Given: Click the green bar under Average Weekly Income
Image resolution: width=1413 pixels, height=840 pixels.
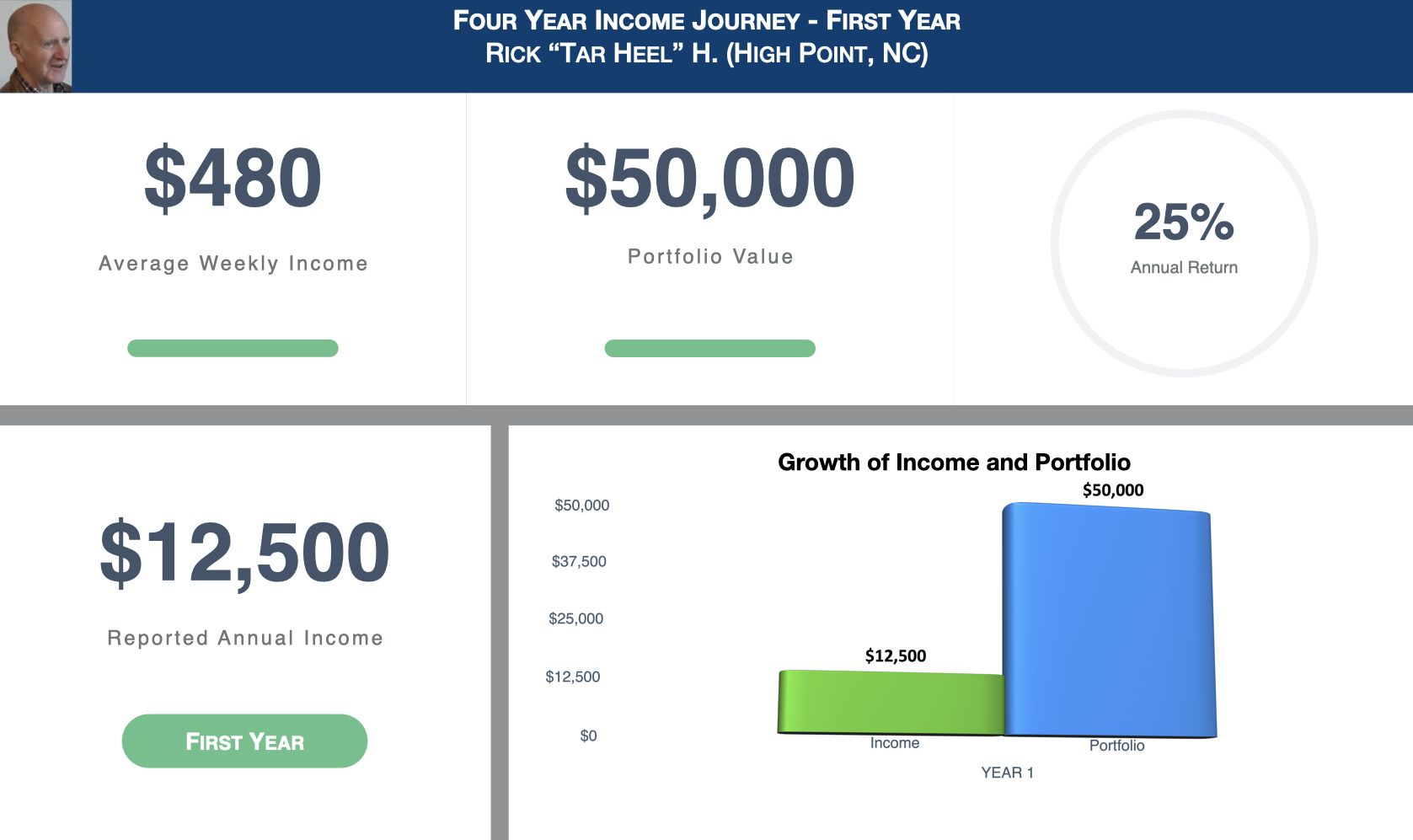Looking at the screenshot, I should click(233, 348).
